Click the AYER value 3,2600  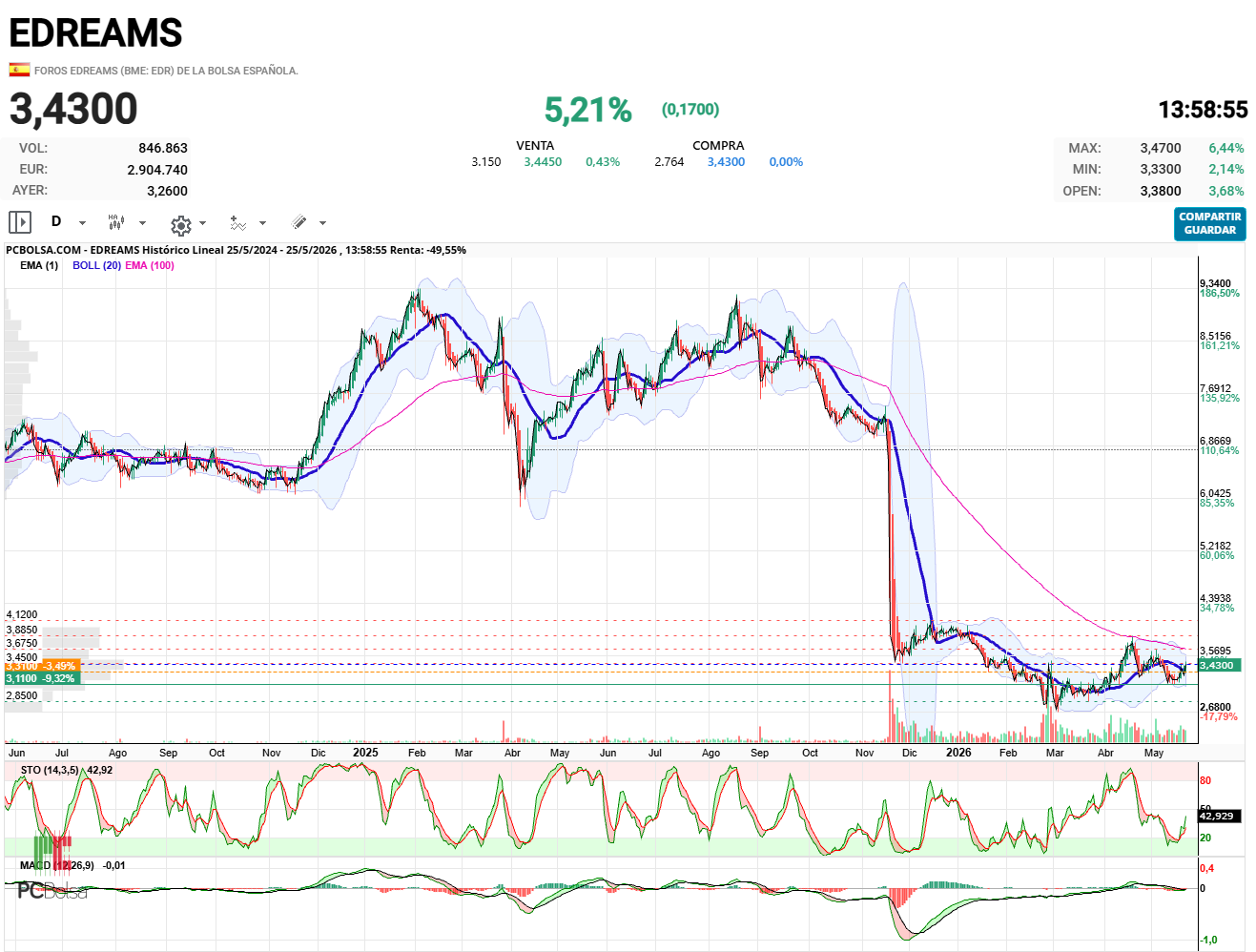pyautogui.click(x=167, y=191)
